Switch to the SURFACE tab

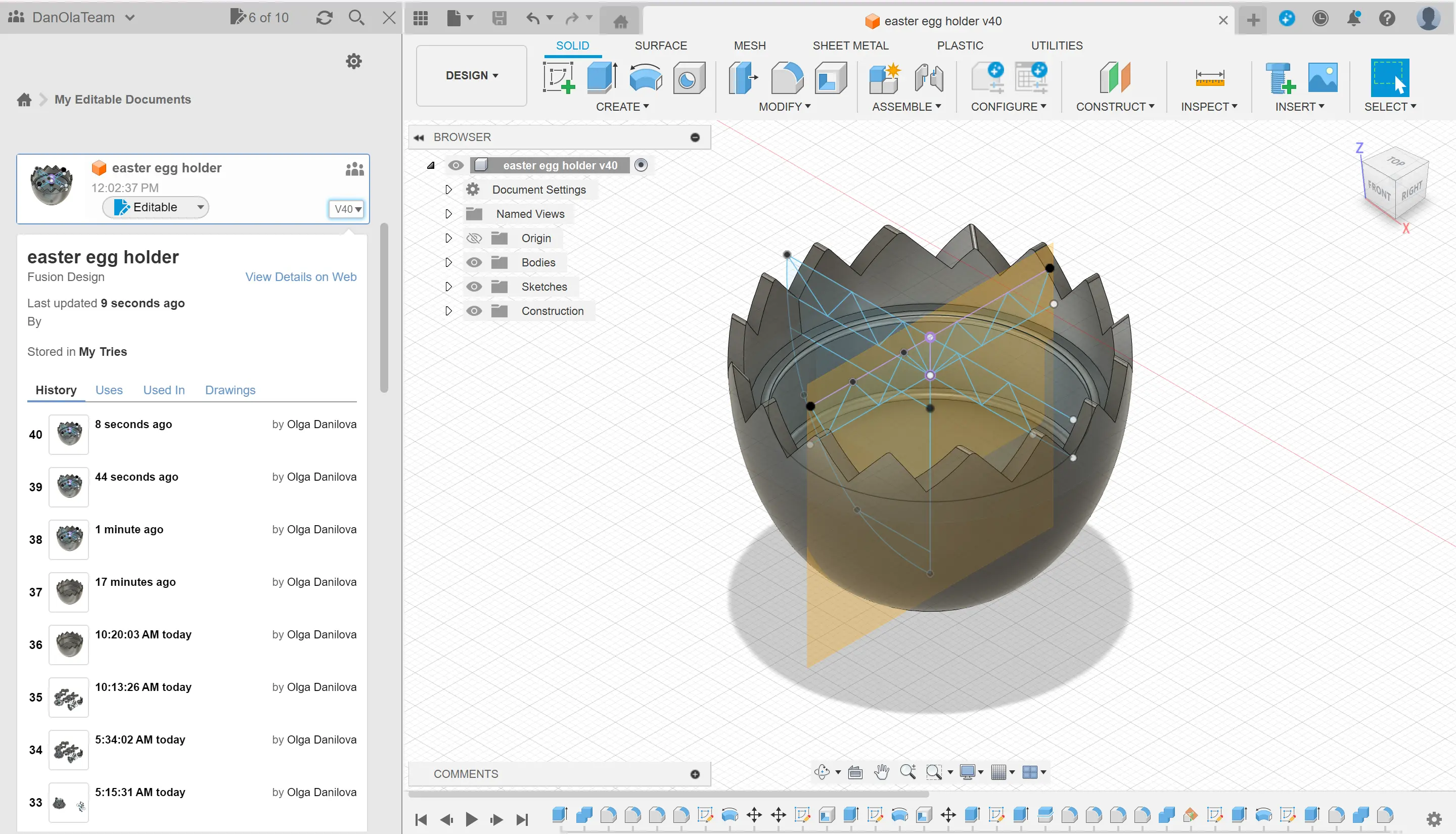click(x=660, y=45)
